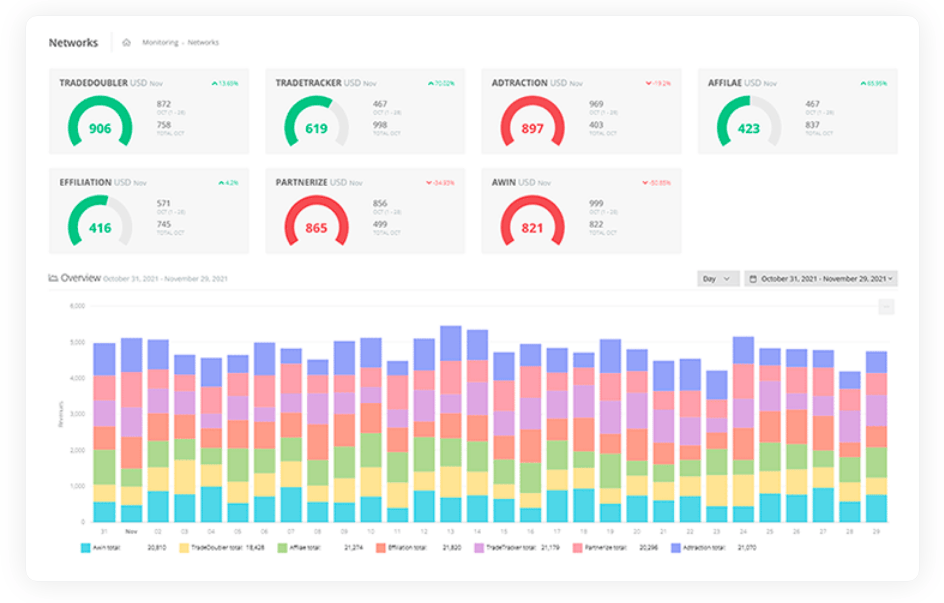
Task: Select Networks in the breadcrumb
Action: point(206,43)
